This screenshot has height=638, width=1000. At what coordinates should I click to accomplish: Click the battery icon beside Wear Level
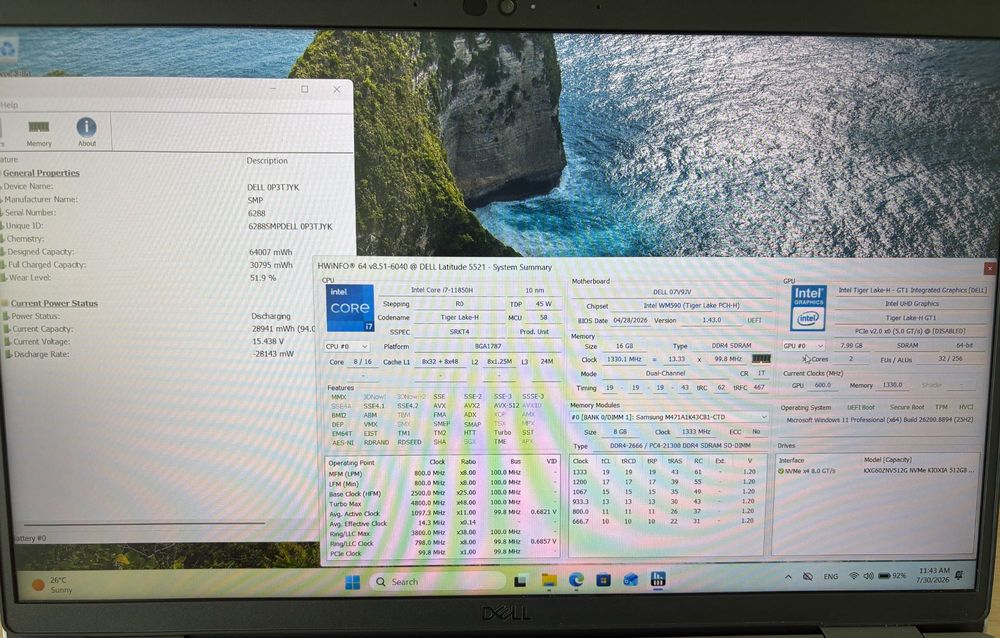4,278
